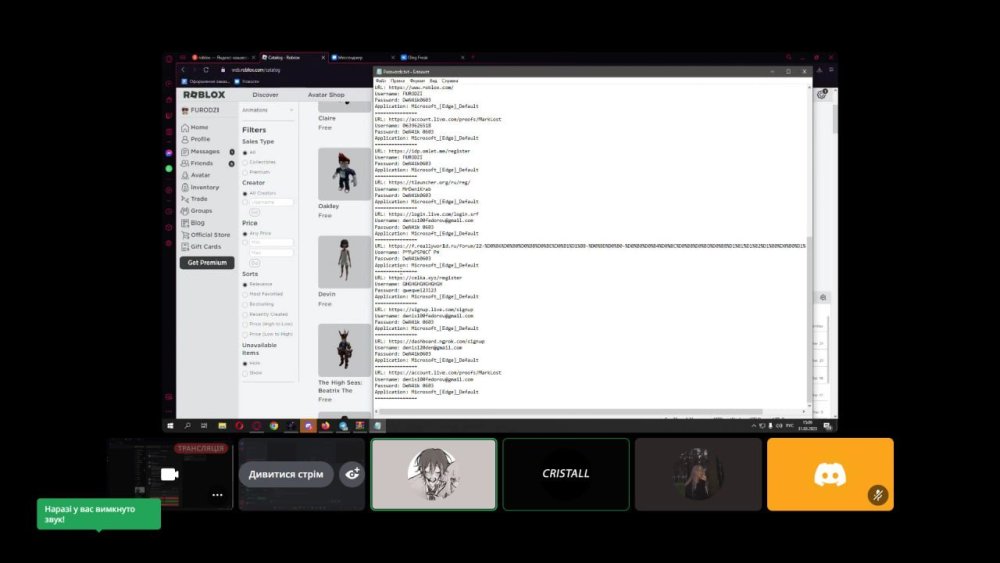Viewport: 1000px width, 563px height.
Task: Expand the system tray hidden icons chevron
Action: (754, 425)
